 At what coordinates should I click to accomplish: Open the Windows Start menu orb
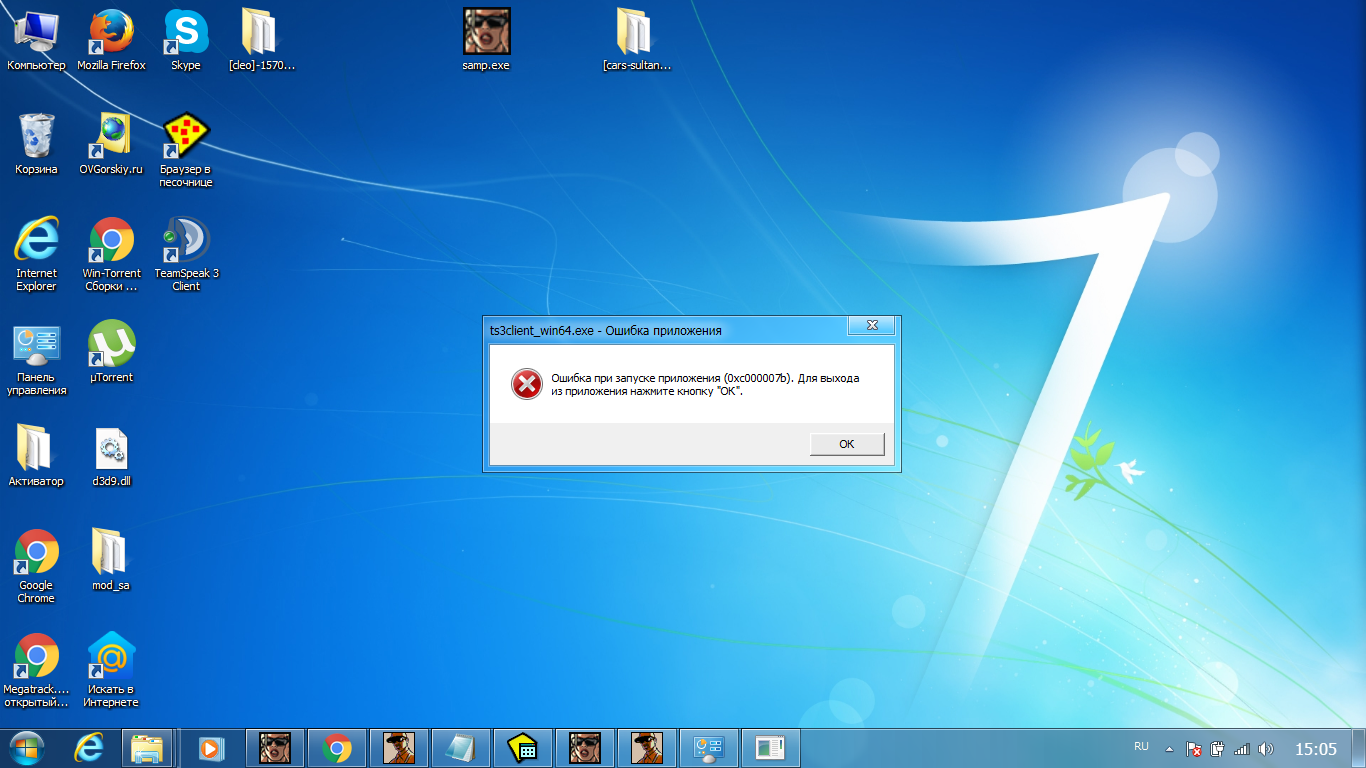[x=27, y=748]
